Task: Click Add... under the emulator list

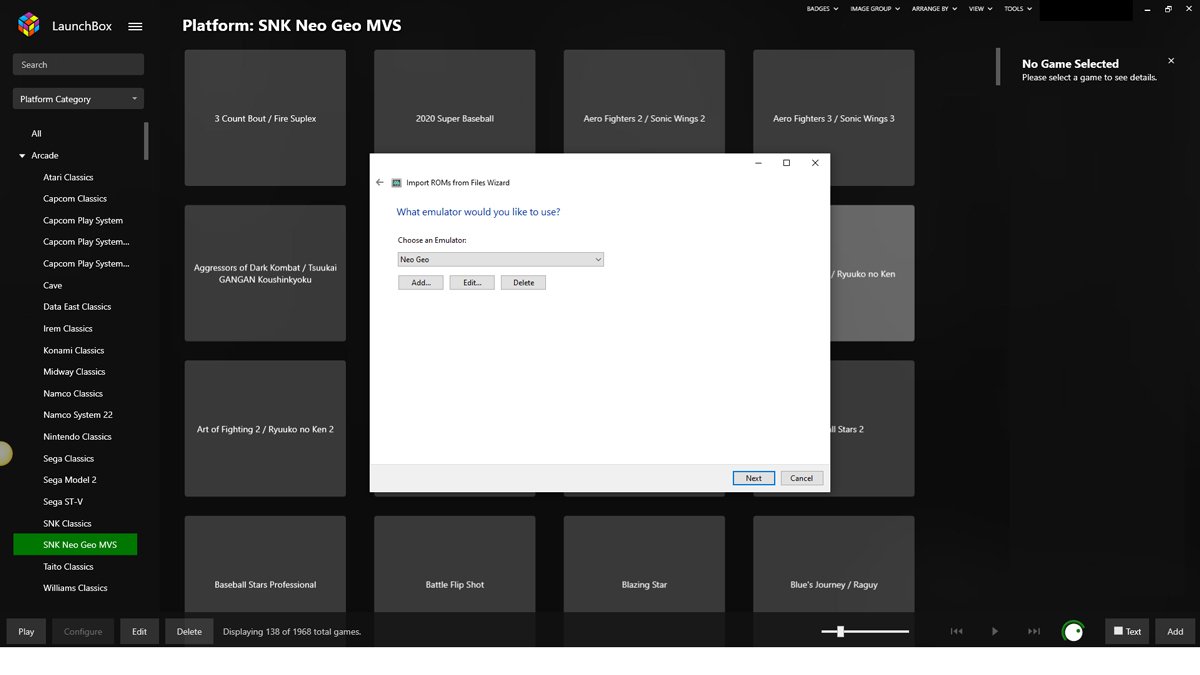Action: [x=421, y=283]
